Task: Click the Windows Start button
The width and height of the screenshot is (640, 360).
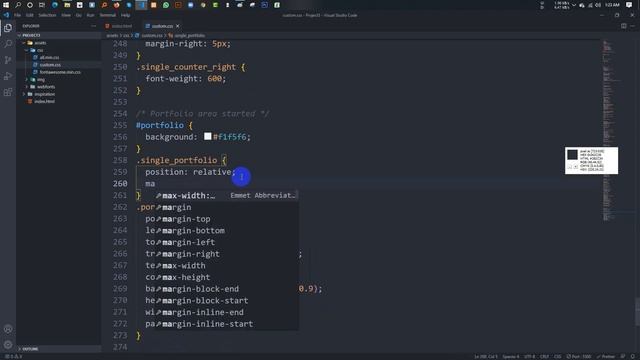Action: point(6,5)
